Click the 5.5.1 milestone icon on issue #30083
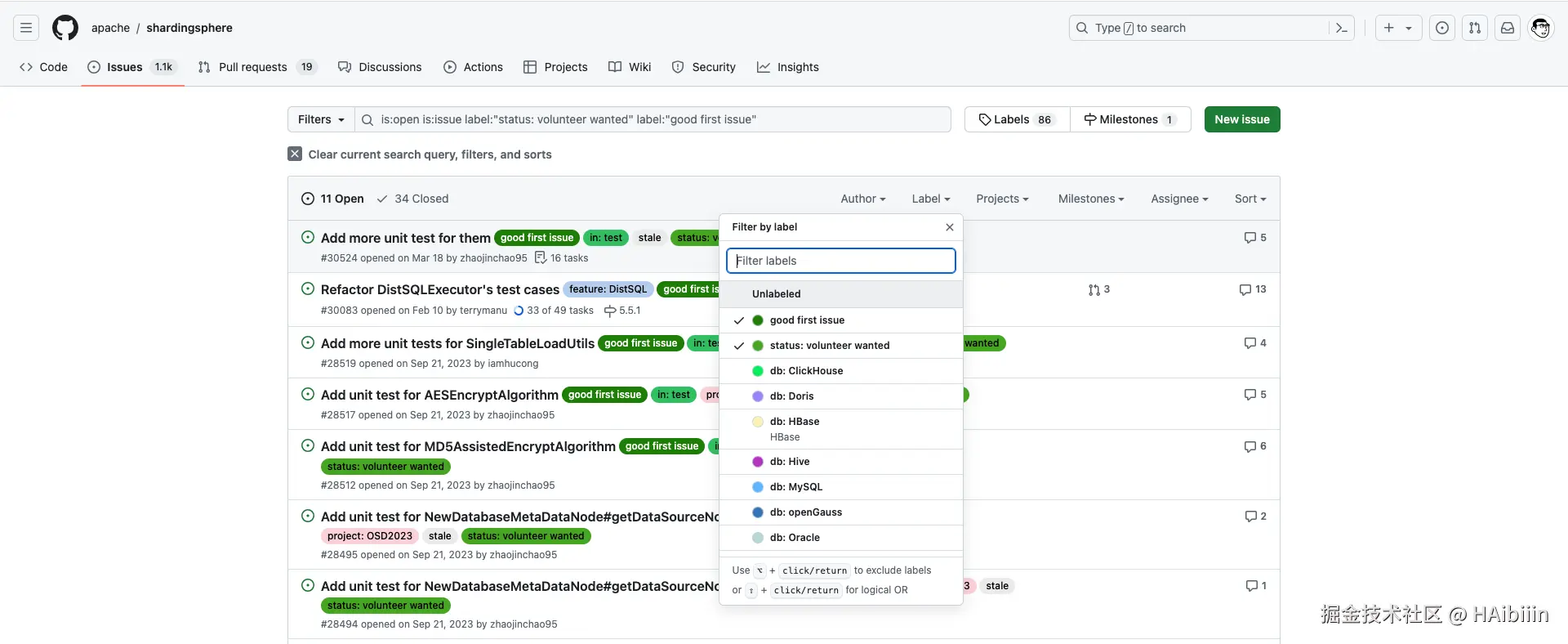The image size is (1568, 644). tap(610, 311)
